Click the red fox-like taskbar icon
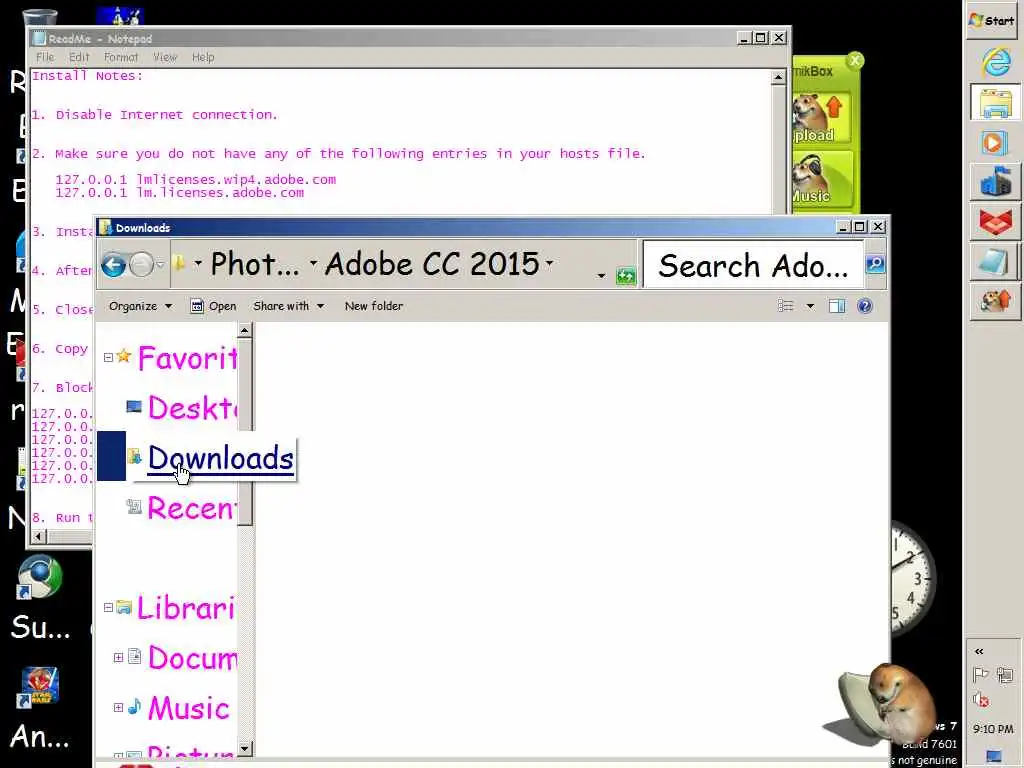 pyautogui.click(x=995, y=222)
